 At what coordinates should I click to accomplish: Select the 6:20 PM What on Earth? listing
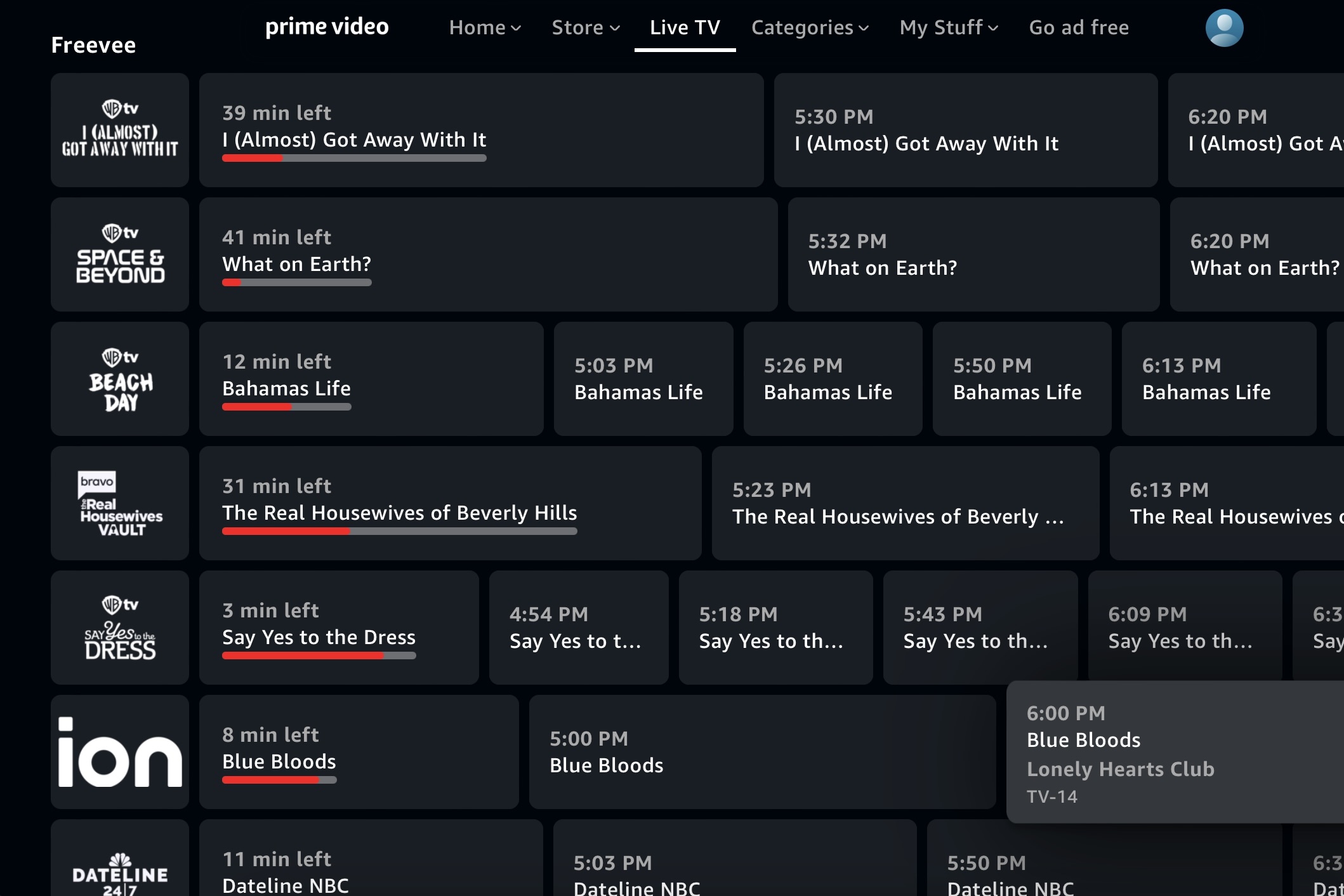point(1257,254)
